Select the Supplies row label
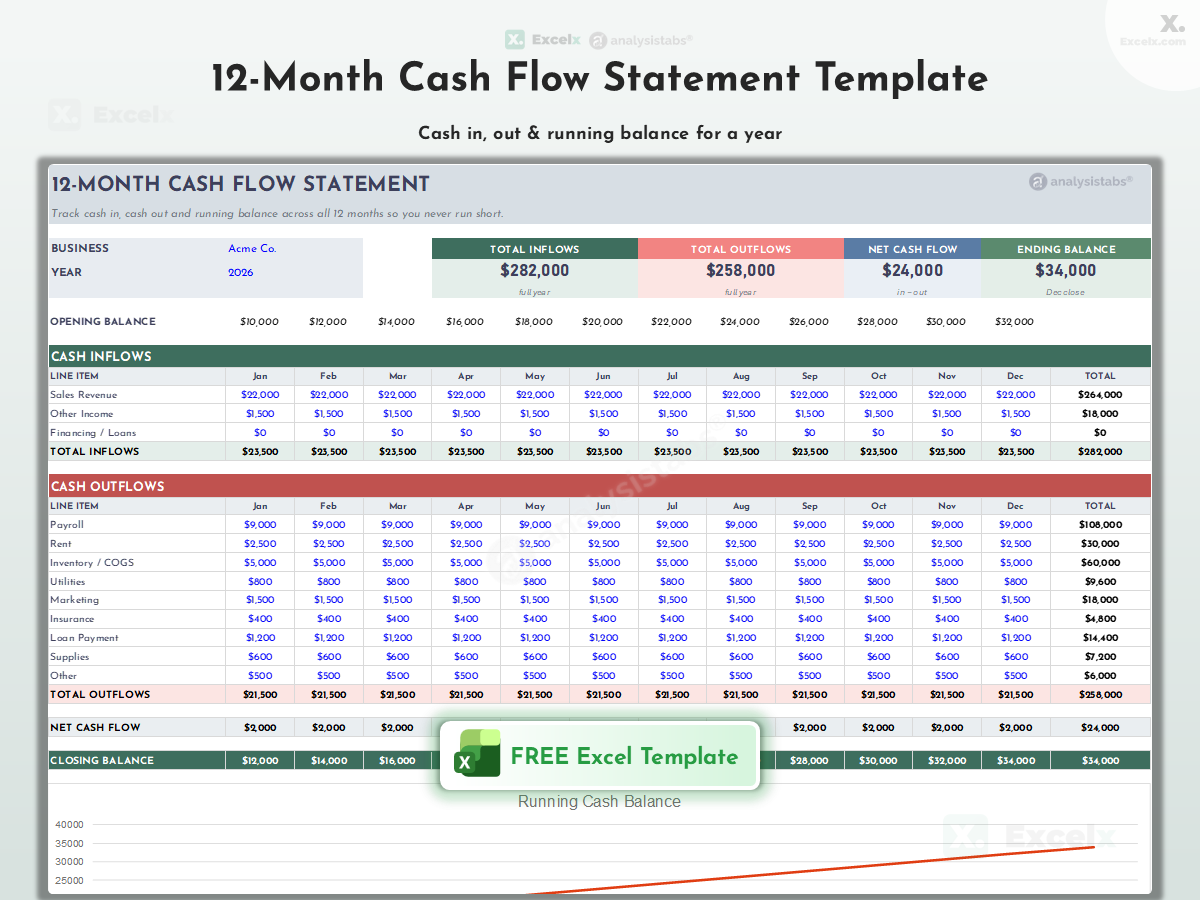This screenshot has width=1200, height=900. coord(70,657)
